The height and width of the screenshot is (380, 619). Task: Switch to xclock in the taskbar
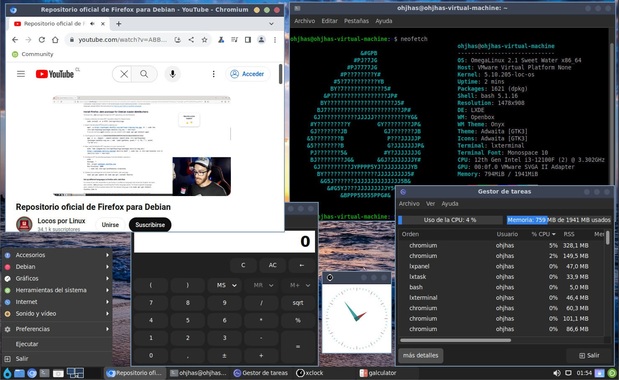coord(310,373)
